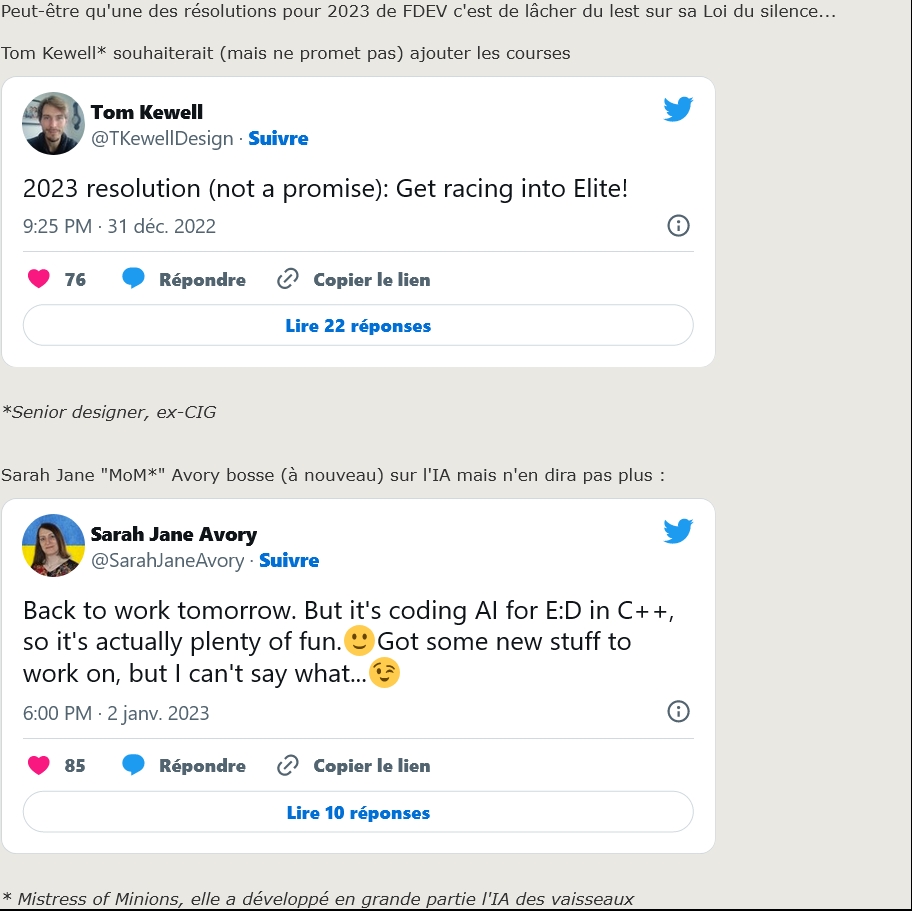Open Sarah Jane Avory's profile picture
The width and height of the screenshot is (912, 911).
click(x=53, y=545)
